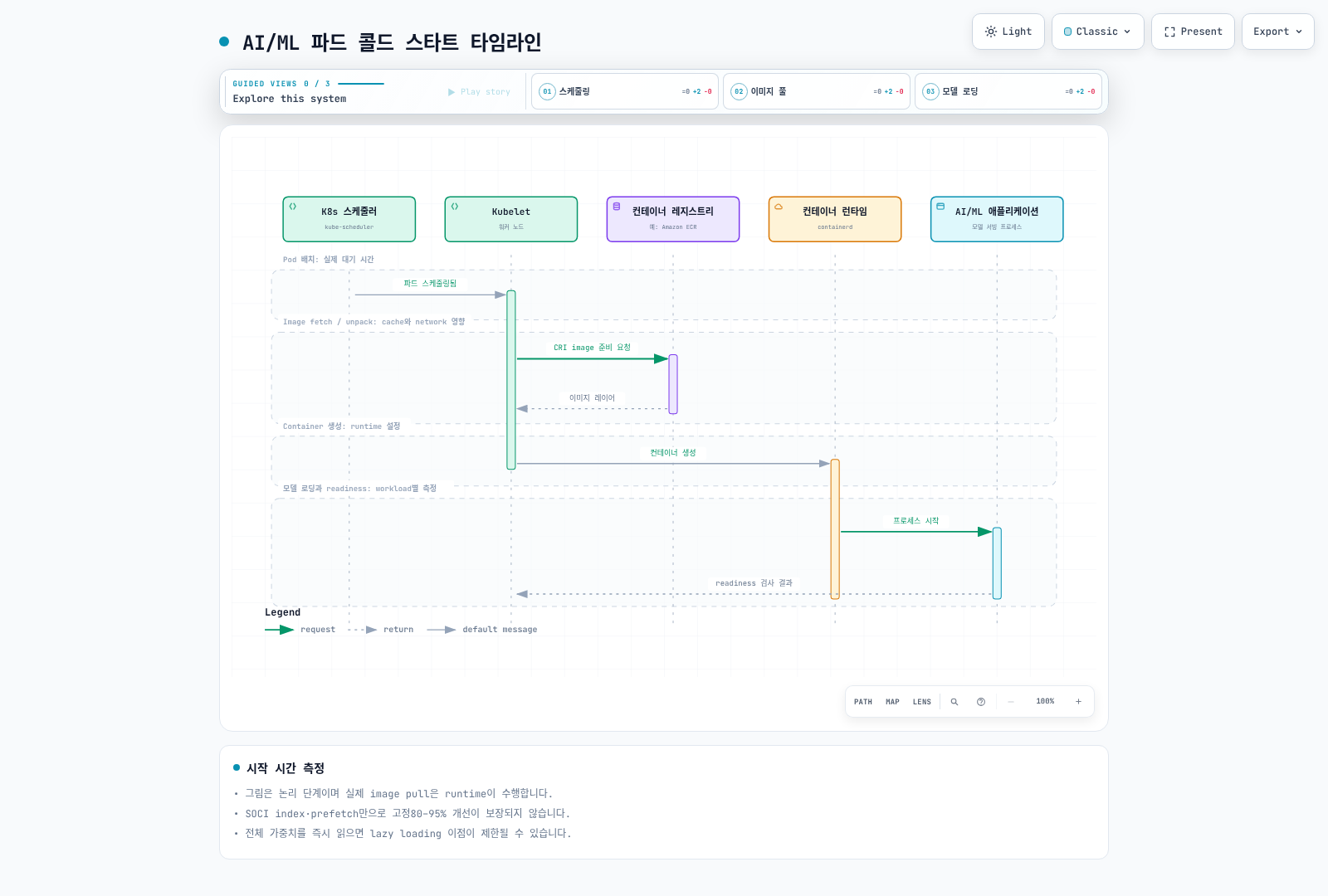Click the 'request' legend entry

(300, 630)
